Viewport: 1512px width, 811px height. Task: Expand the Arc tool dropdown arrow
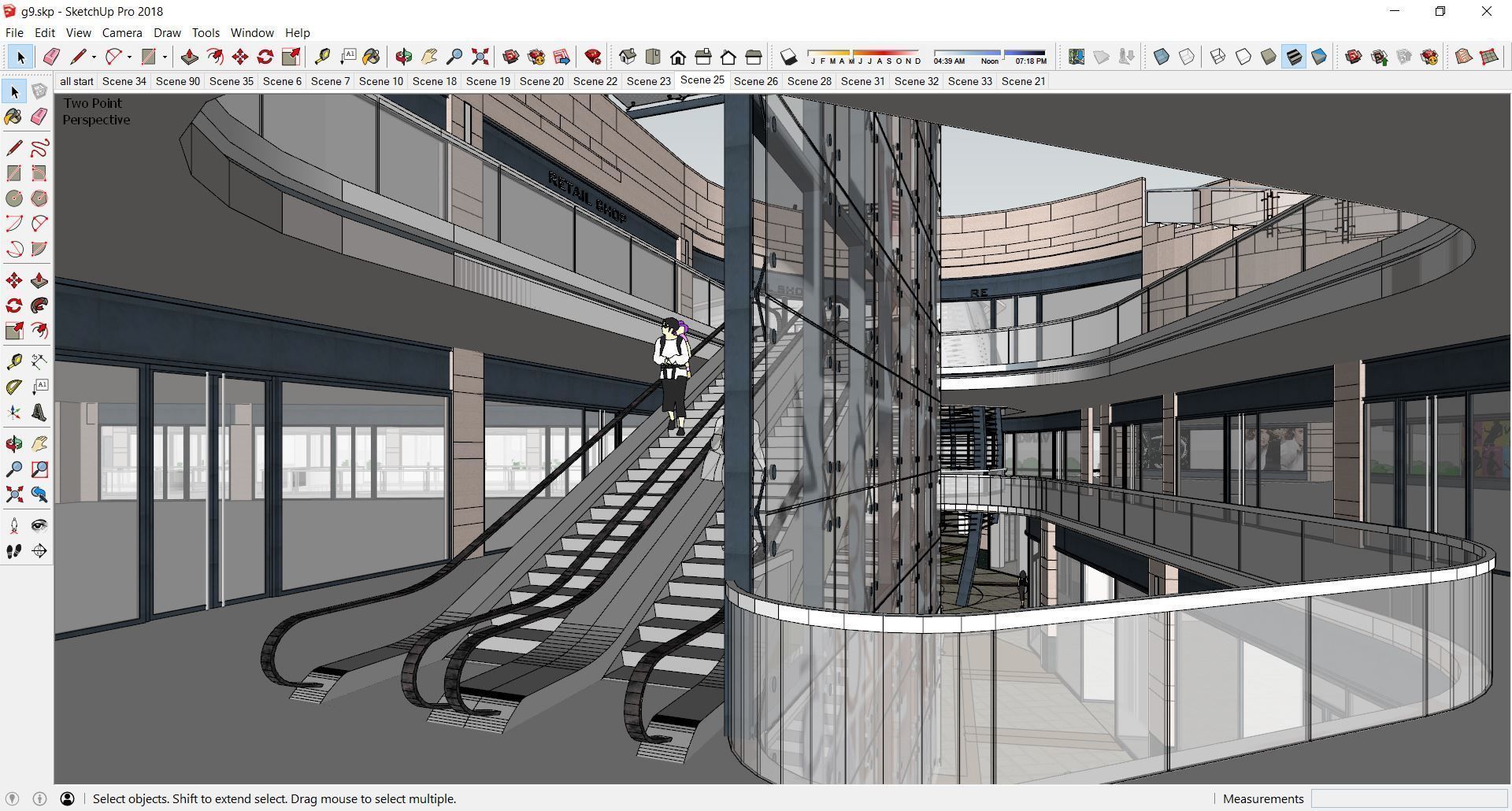[x=129, y=57]
